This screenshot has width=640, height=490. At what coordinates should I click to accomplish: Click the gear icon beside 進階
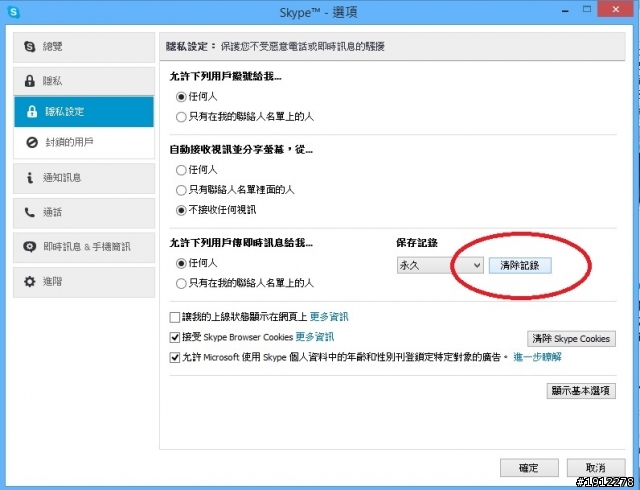click(29, 281)
